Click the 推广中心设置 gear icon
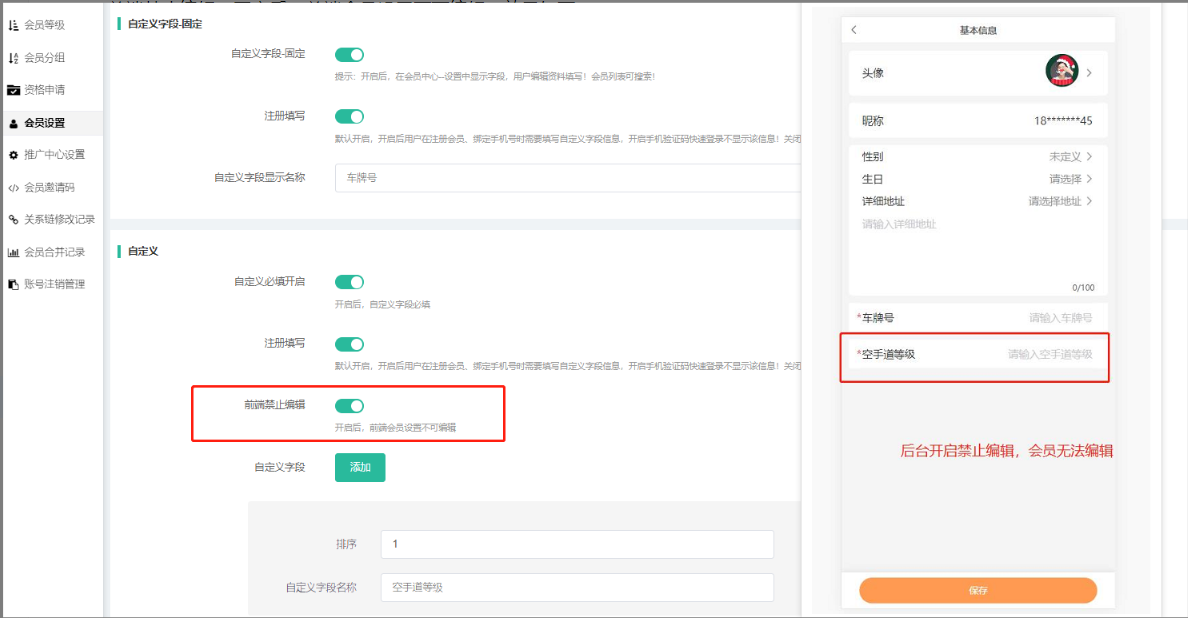1188x618 pixels. (14, 155)
